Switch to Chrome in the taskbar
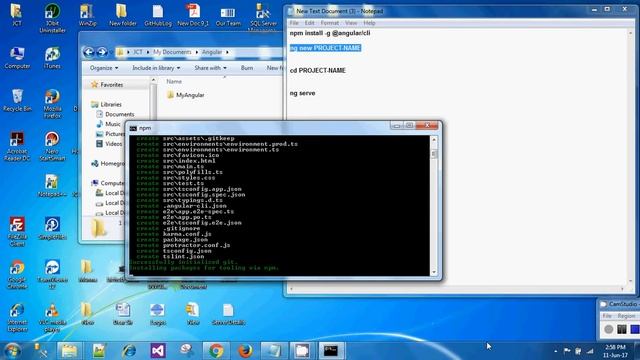Viewport: 640px width, 360px height. (216, 351)
